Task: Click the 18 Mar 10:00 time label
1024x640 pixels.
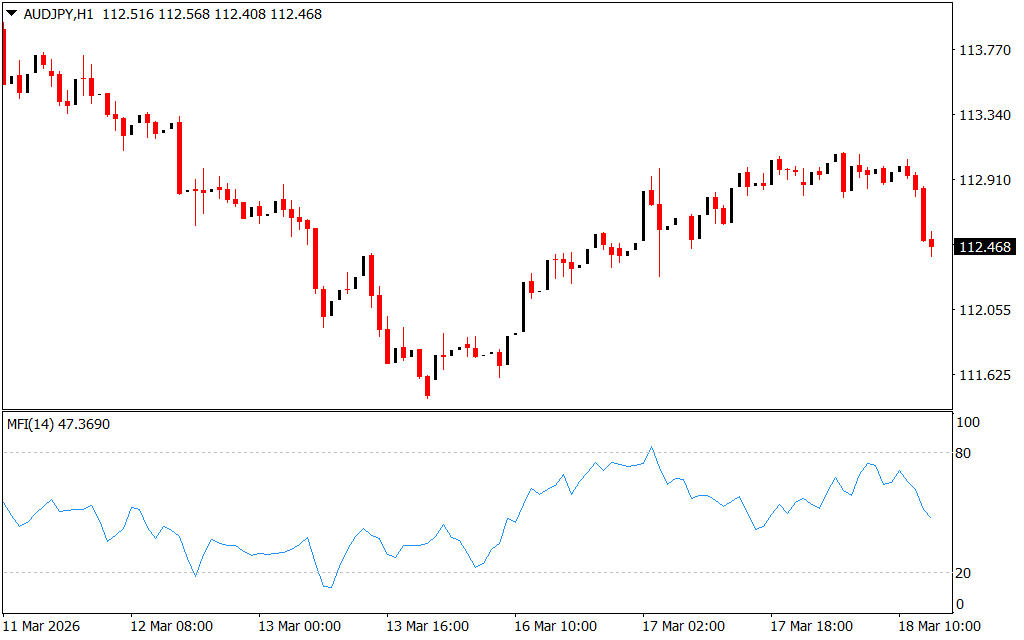Action: [939, 626]
